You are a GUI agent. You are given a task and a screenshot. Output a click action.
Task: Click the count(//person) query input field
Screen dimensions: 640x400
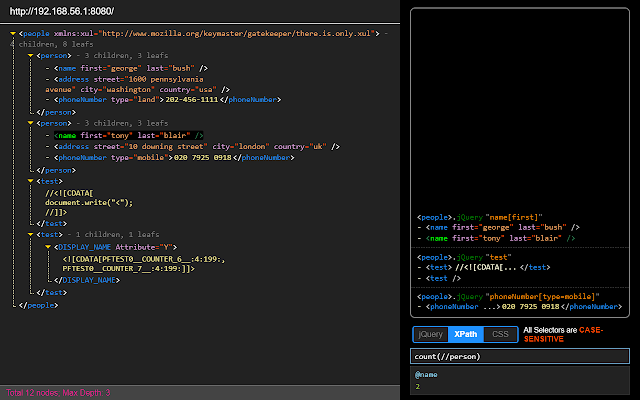(x=520, y=356)
